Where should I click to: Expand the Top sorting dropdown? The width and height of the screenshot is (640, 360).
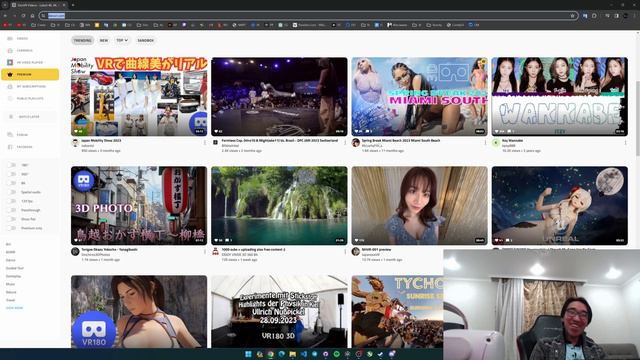coord(122,40)
